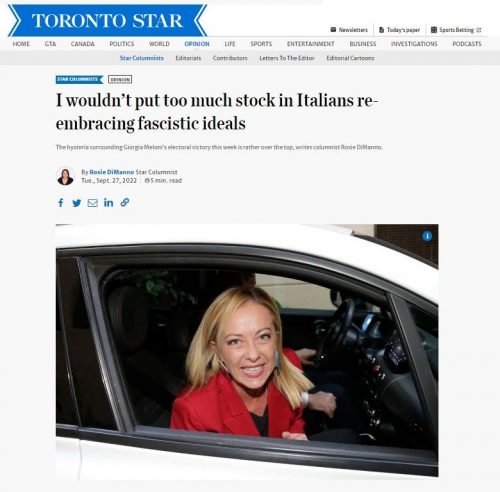The width and height of the screenshot is (500, 492).
Task: Click the Star Columnists blue tag
Action: (x=80, y=79)
